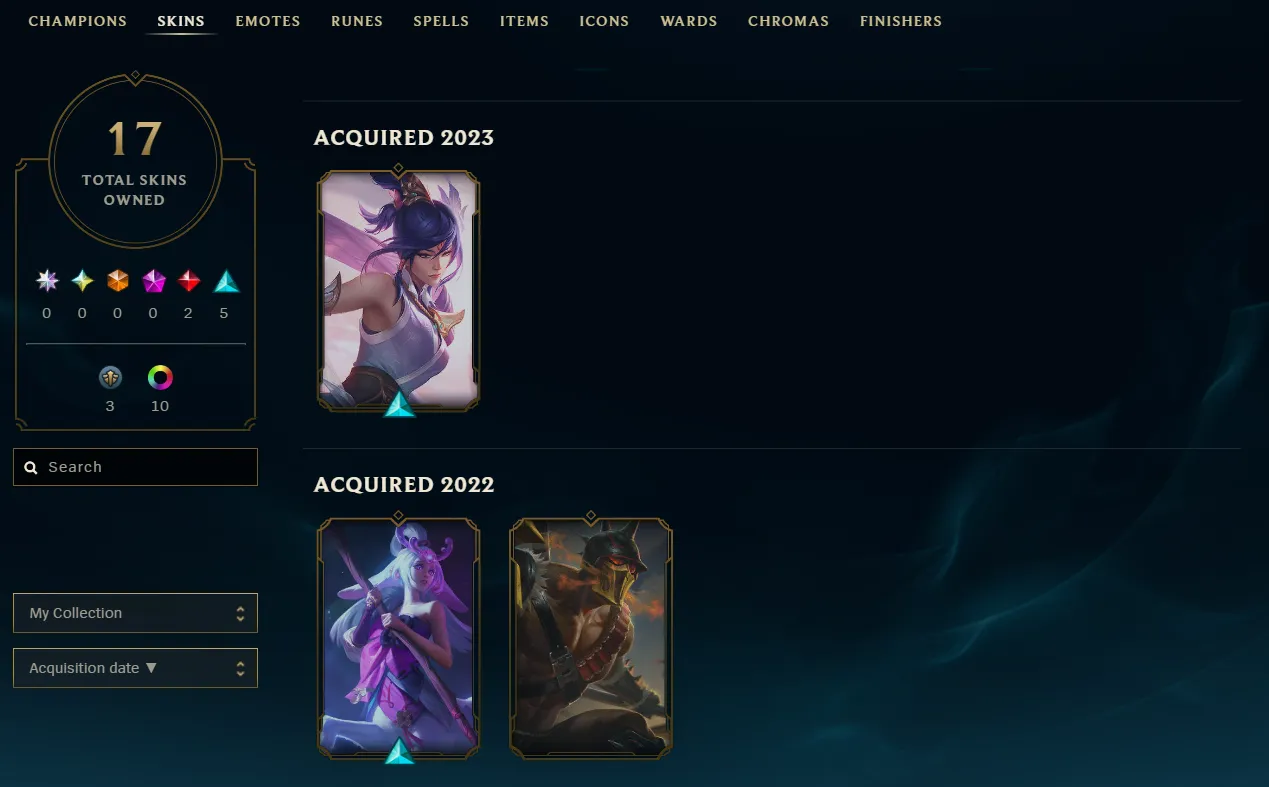Open the Acquisition date sort dropdown
The width and height of the screenshot is (1269, 787).
[x=135, y=668]
